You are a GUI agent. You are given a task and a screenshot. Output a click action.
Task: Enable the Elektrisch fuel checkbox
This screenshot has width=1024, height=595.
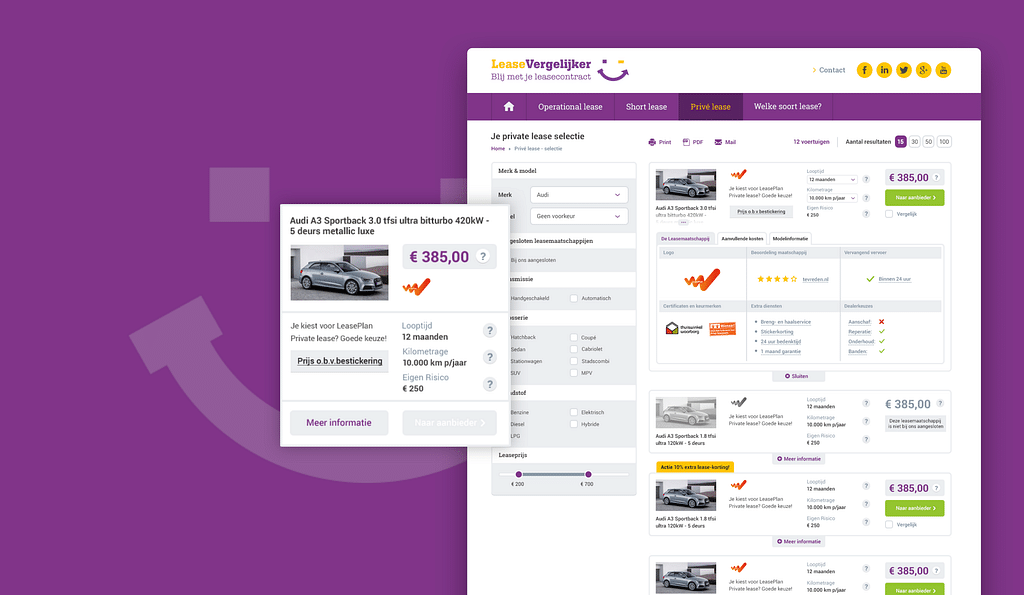pyautogui.click(x=574, y=412)
